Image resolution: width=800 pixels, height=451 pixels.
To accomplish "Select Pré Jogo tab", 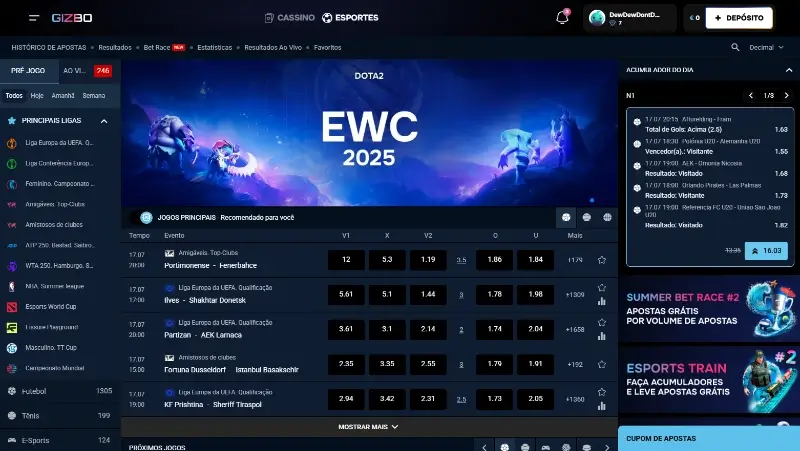I will (x=28, y=71).
